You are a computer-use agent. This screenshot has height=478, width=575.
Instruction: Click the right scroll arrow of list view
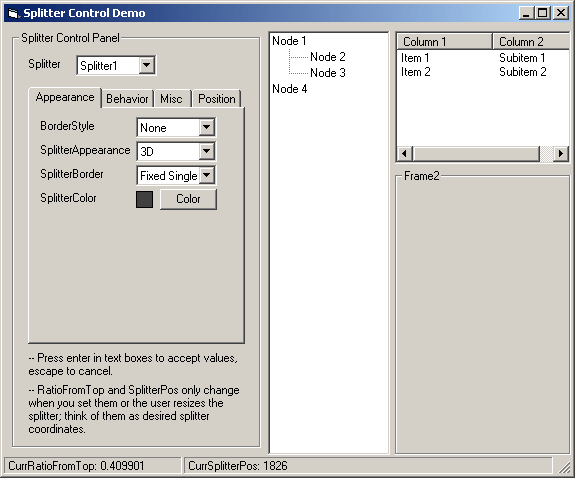(560, 153)
